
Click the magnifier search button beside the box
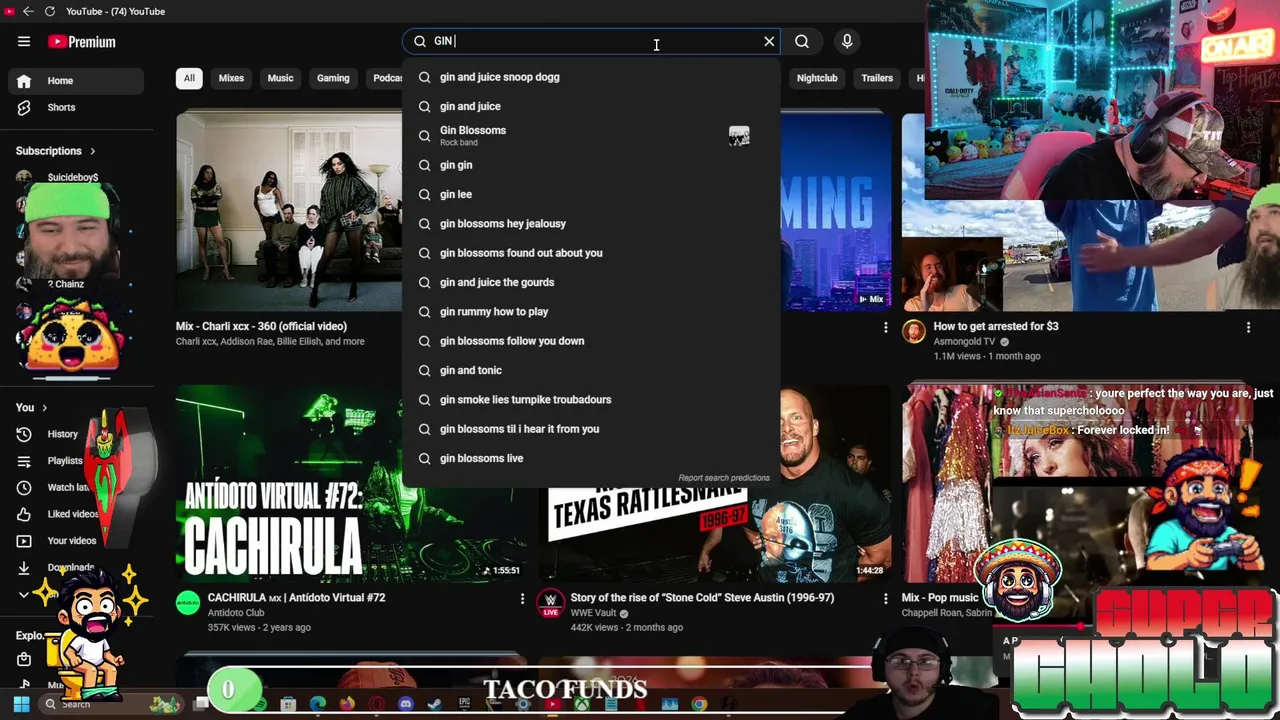(x=802, y=41)
